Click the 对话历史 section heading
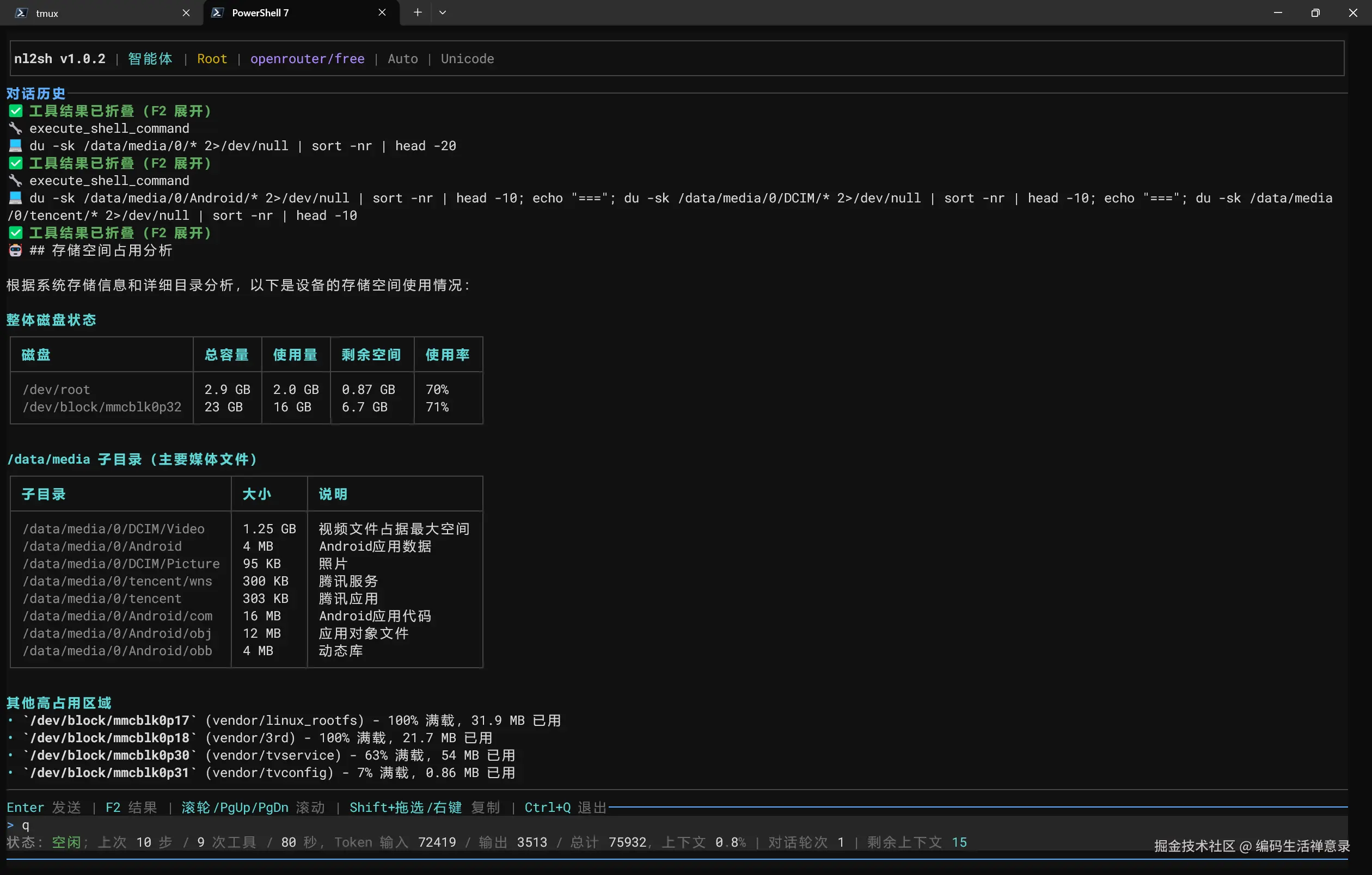This screenshot has height=875, width=1372. click(36, 94)
